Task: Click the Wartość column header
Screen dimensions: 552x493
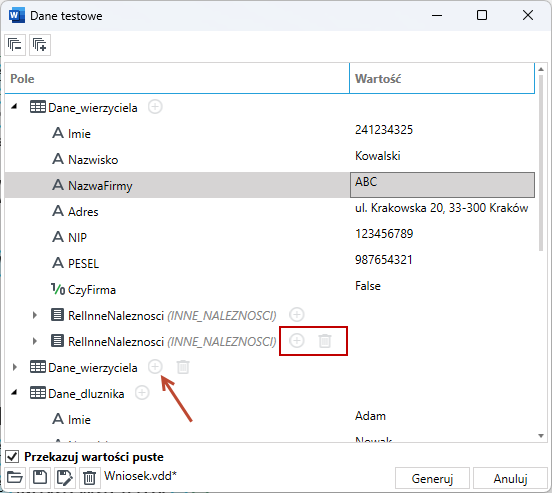Action: pyautogui.click(x=442, y=78)
